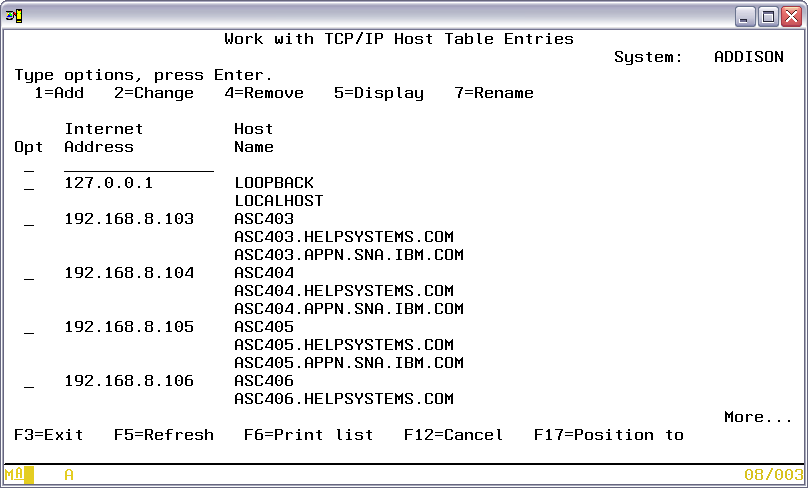Click the More... indicator to page down

pos(758,417)
